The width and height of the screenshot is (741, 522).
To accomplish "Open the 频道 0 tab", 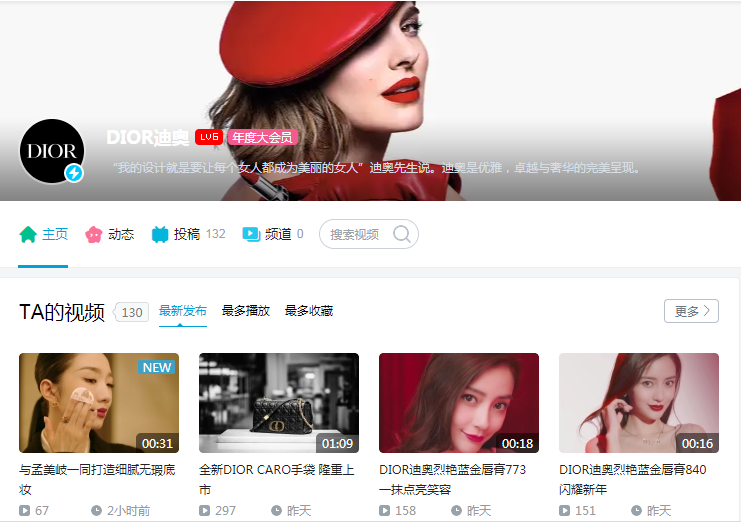I will point(273,234).
